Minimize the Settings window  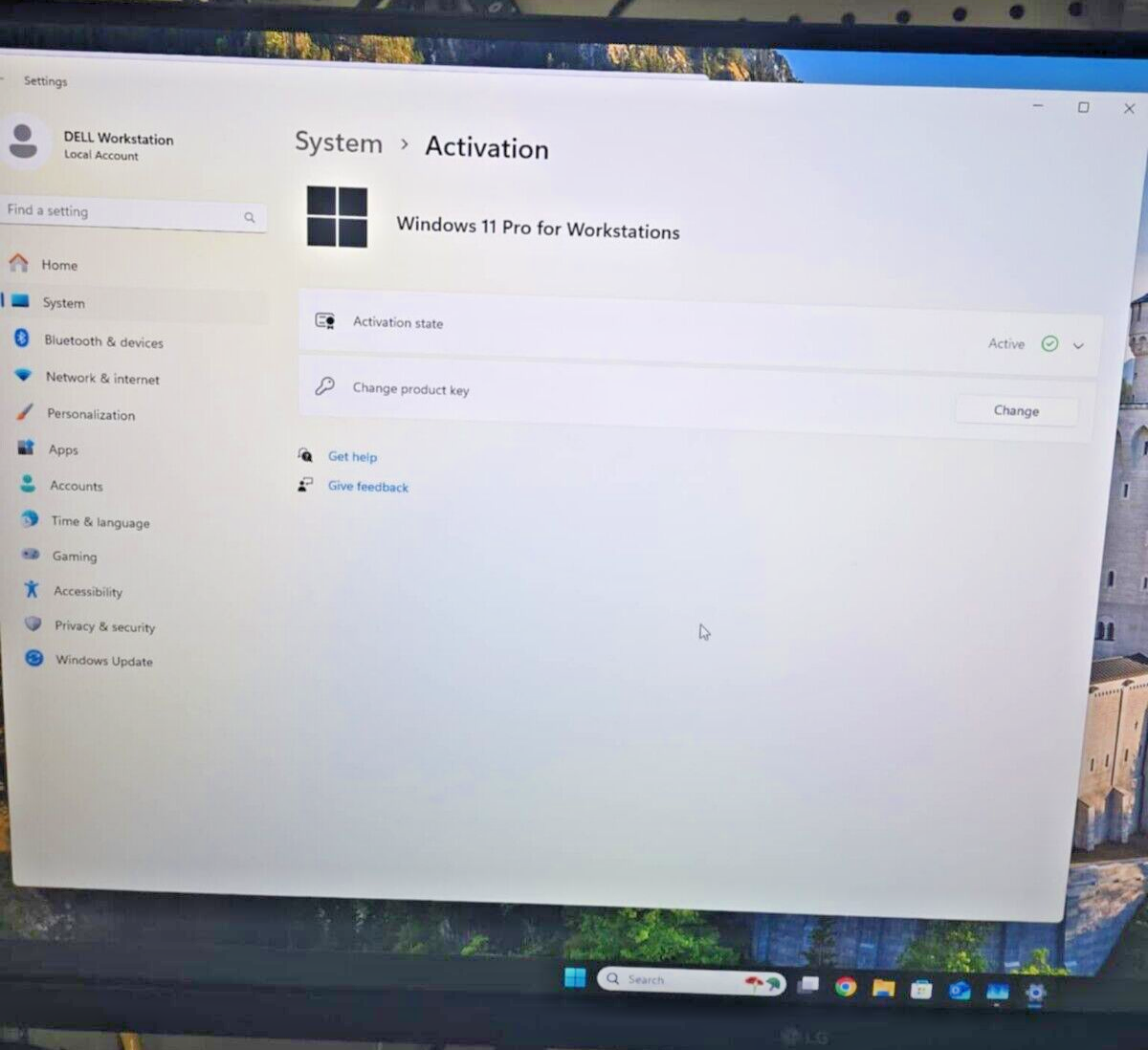pyautogui.click(x=1038, y=105)
